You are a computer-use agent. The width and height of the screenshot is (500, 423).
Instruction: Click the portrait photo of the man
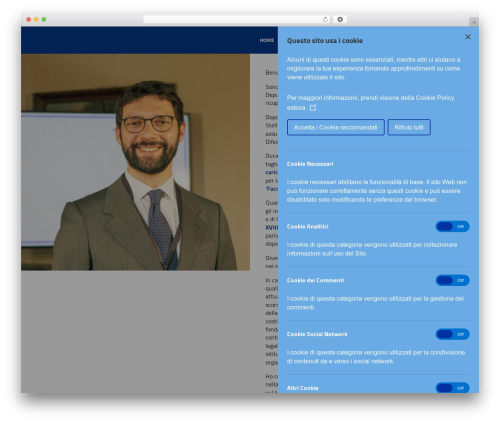[135, 162]
